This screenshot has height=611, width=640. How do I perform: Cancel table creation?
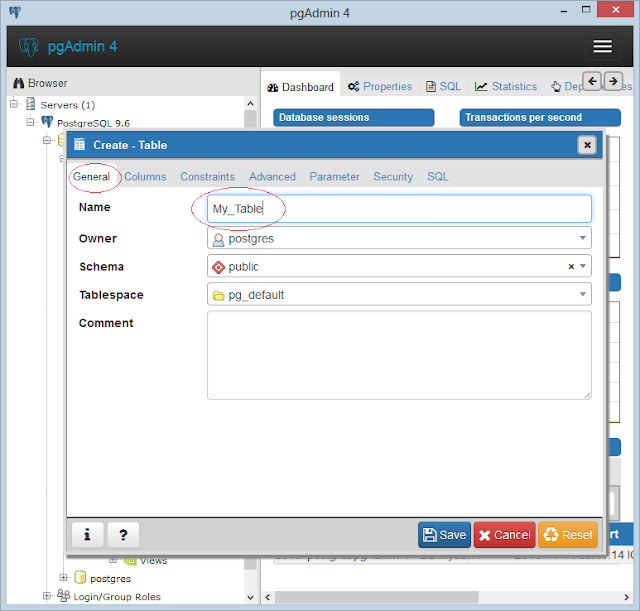pos(504,535)
